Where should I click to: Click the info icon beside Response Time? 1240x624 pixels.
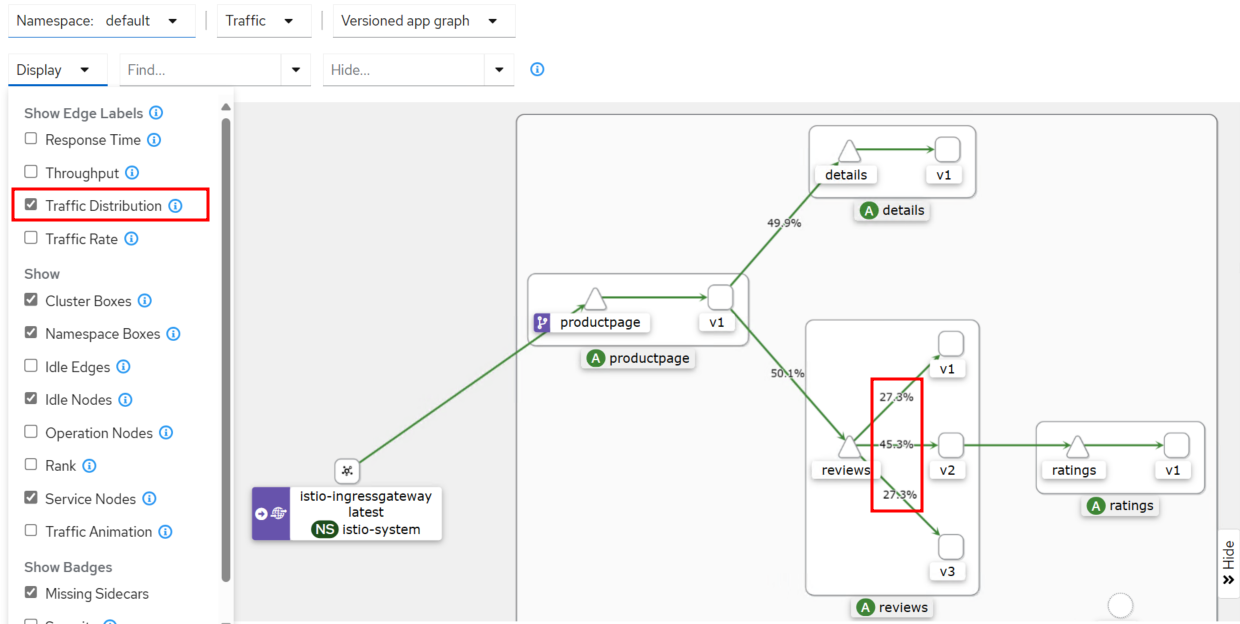click(154, 140)
